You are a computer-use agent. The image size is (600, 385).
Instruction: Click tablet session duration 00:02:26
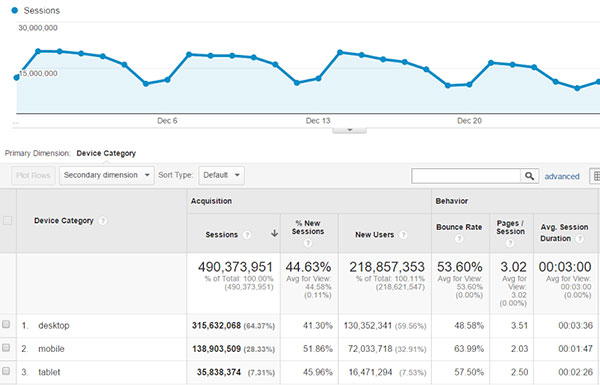coord(576,372)
